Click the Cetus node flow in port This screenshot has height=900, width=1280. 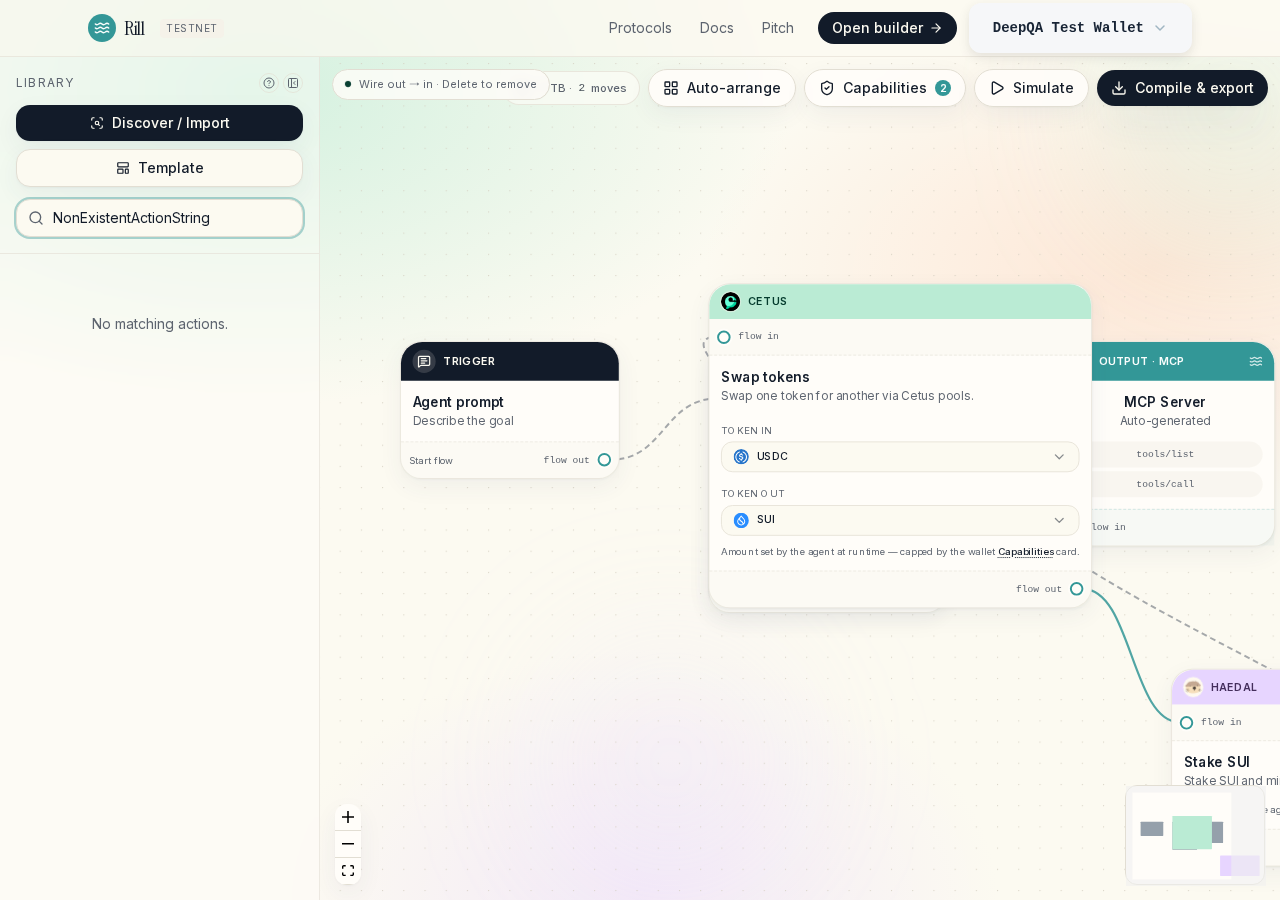pos(724,337)
